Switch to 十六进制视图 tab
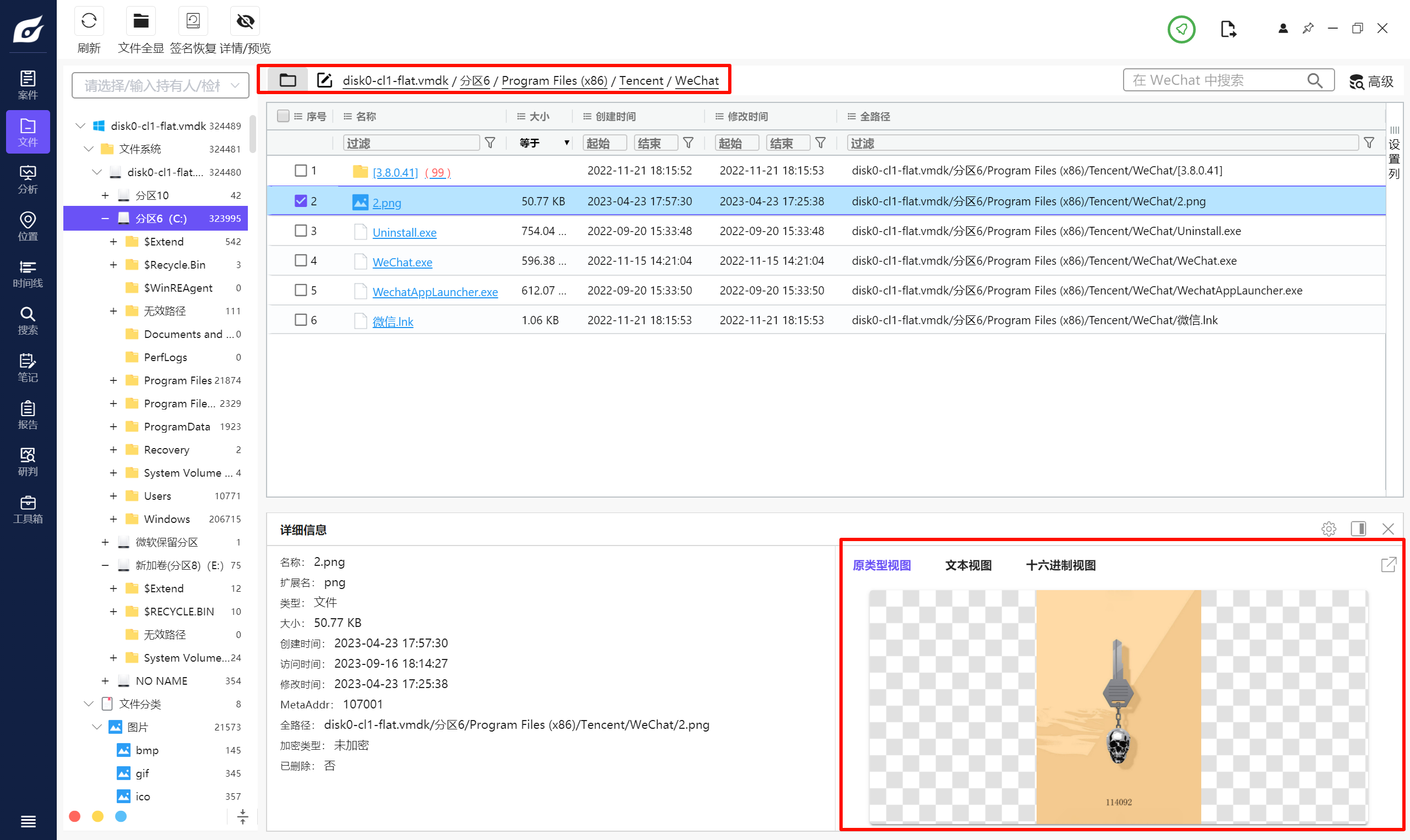The image size is (1410, 840). (1061, 565)
